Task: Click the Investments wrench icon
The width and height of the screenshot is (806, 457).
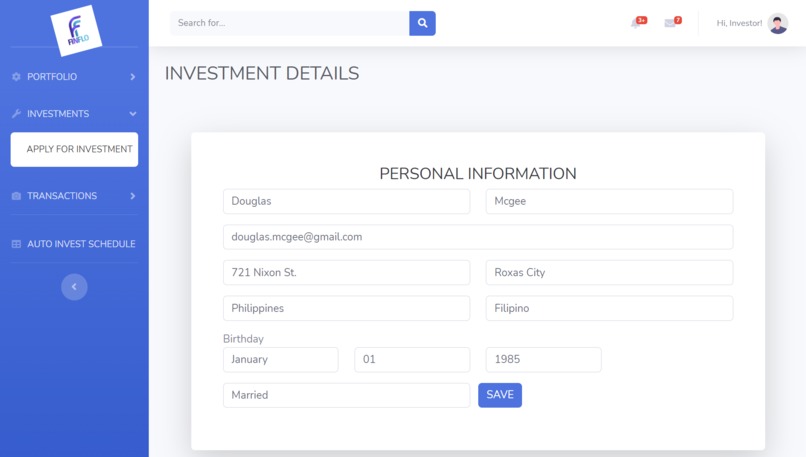Action: click(16, 114)
